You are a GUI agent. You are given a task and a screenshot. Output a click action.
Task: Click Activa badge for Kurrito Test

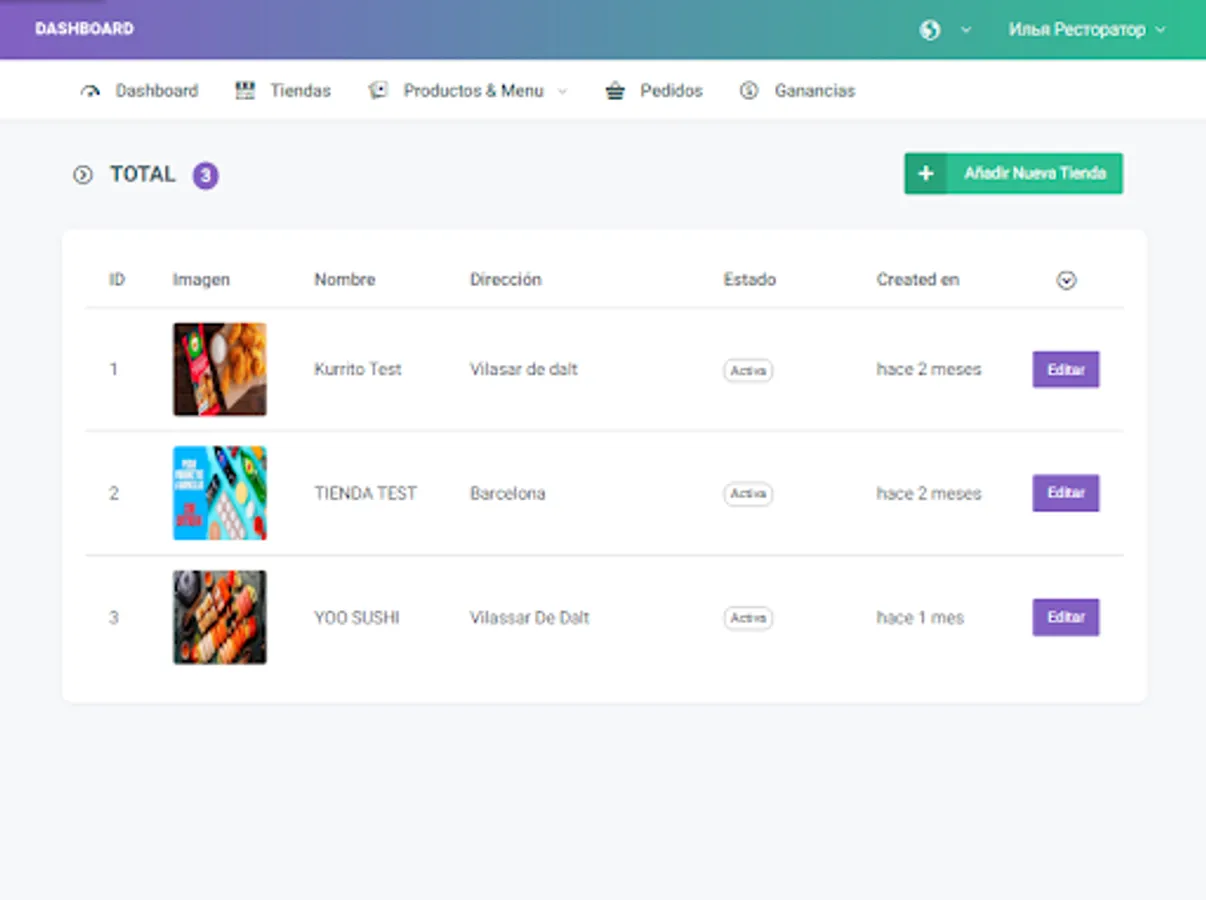pos(748,371)
